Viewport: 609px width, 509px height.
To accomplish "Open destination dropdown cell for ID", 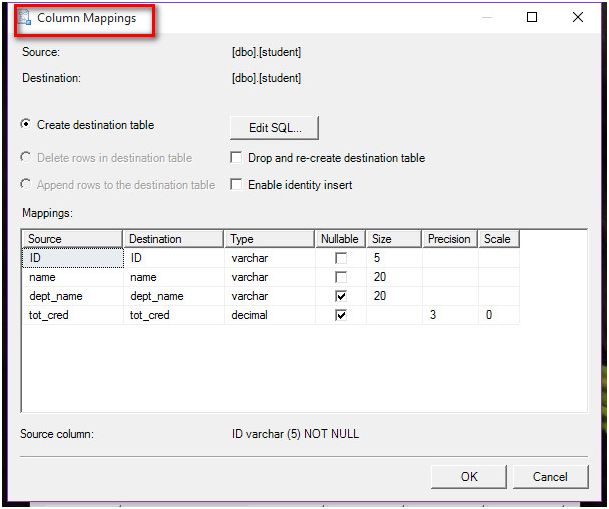I will coord(174,258).
